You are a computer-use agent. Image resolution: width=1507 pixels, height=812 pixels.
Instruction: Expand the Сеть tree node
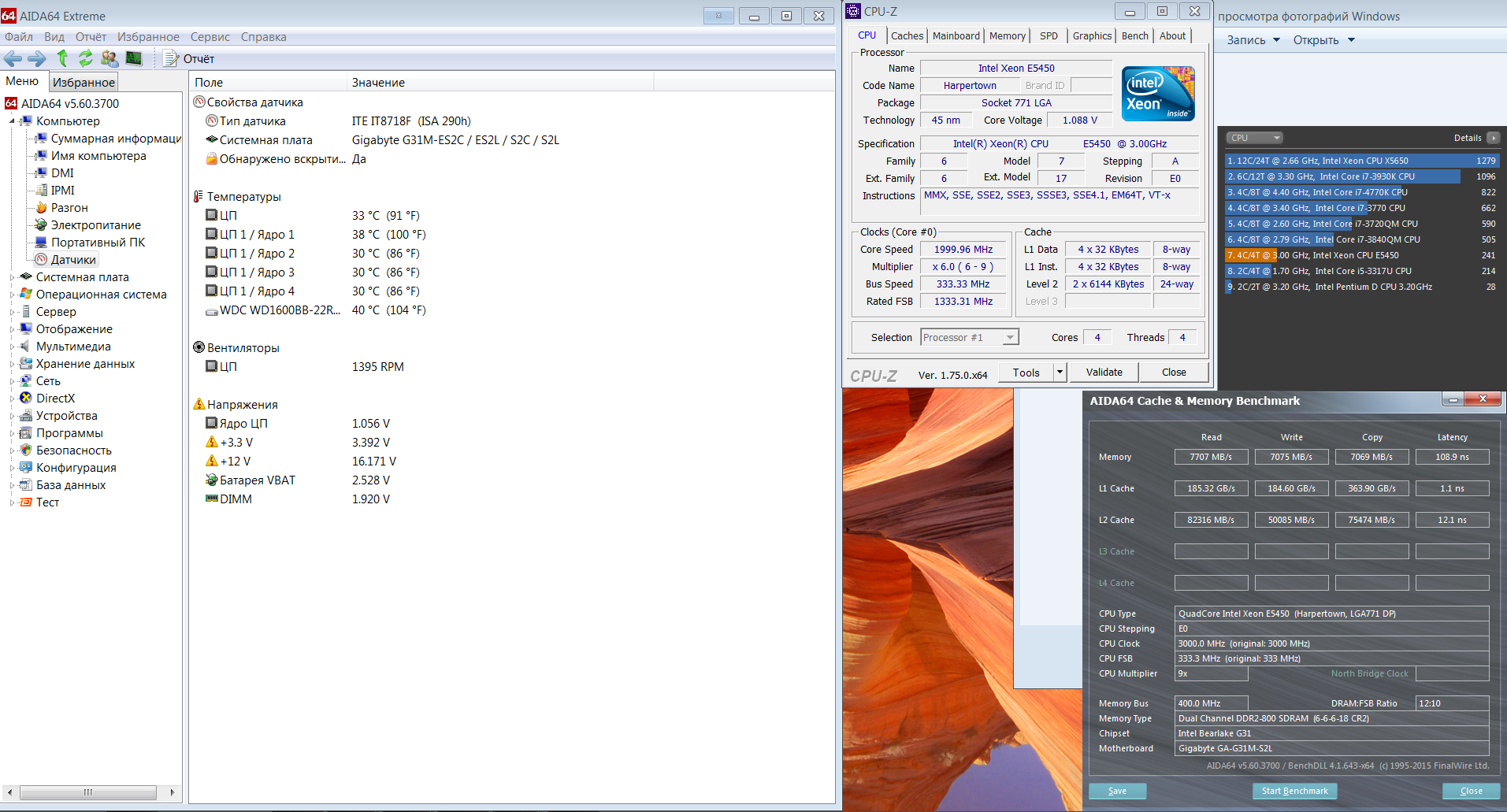(12, 381)
